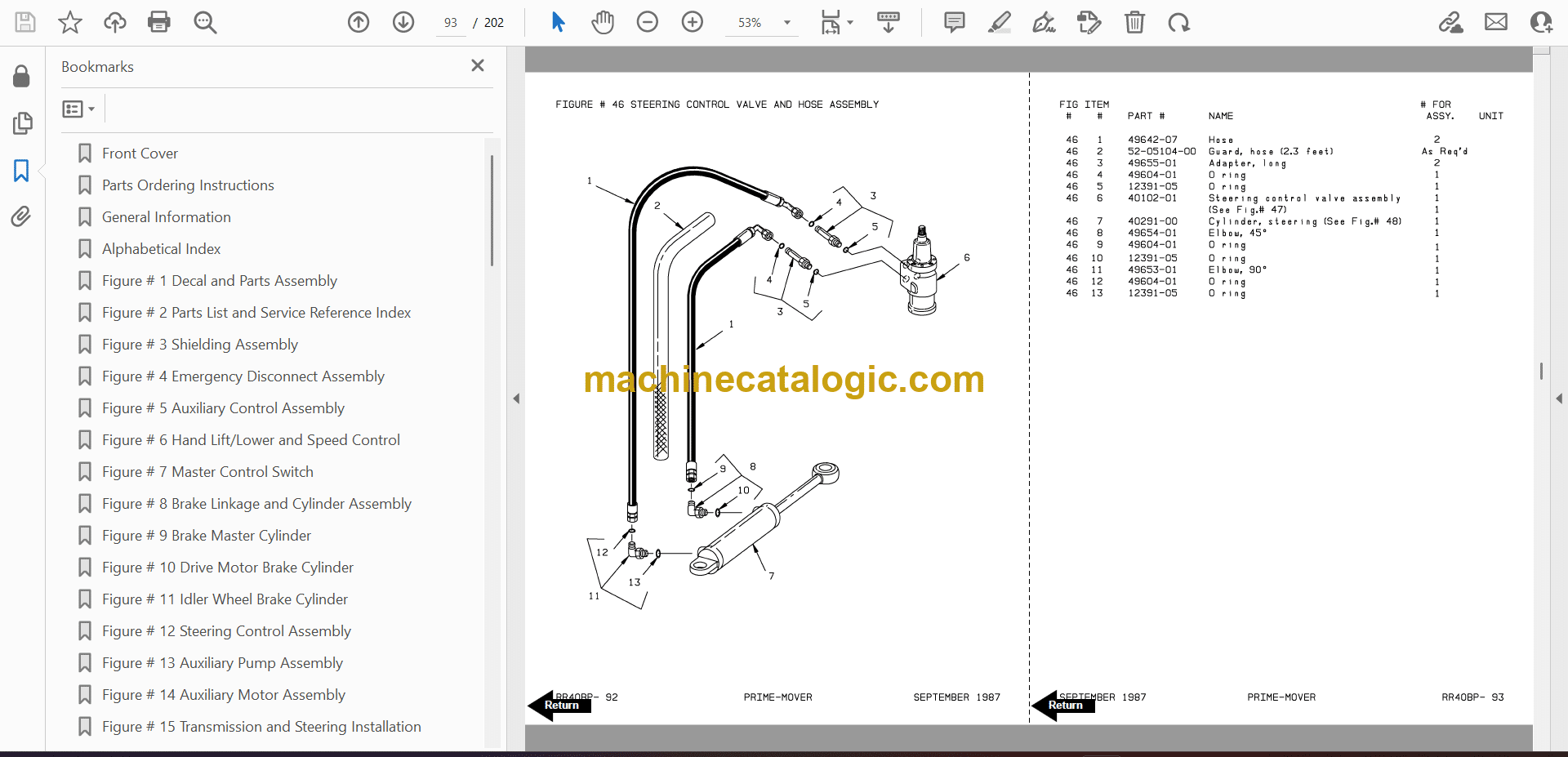This screenshot has height=757, width=1568.
Task: Click the scrolling mode keyboard icon
Action: coord(889,22)
